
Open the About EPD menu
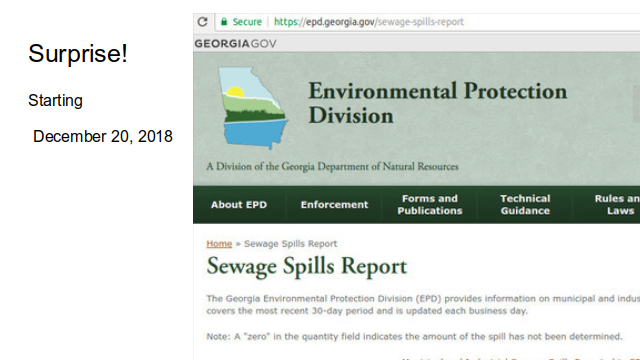239,204
